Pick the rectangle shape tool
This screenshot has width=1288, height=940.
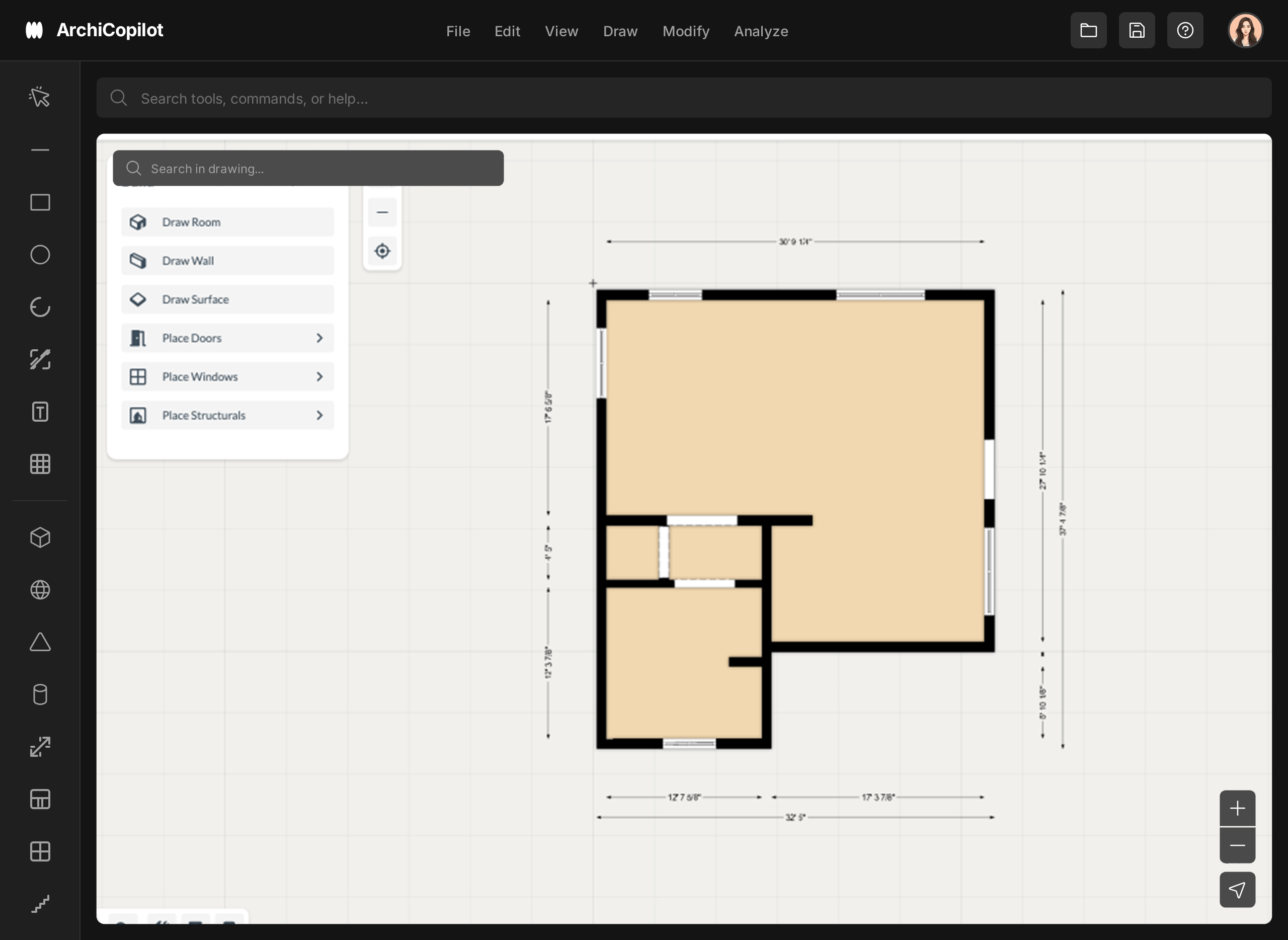coord(40,203)
